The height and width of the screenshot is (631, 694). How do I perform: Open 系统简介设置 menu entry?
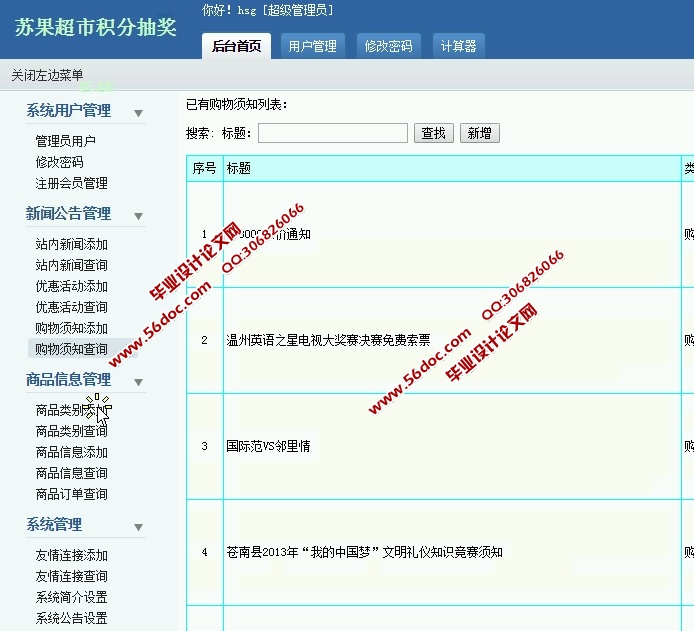point(72,597)
